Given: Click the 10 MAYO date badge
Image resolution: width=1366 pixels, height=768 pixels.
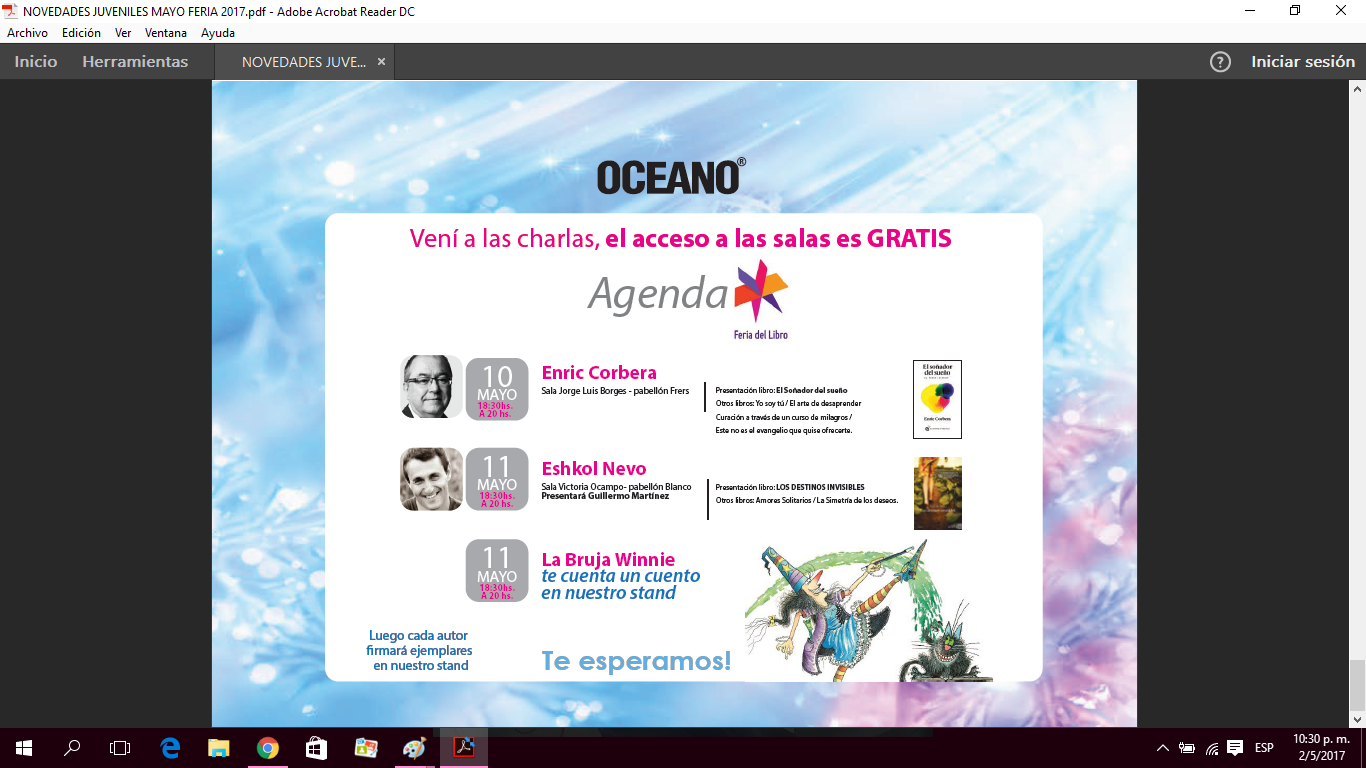Looking at the screenshot, I should pyautogui.click(x=497, y=388).
